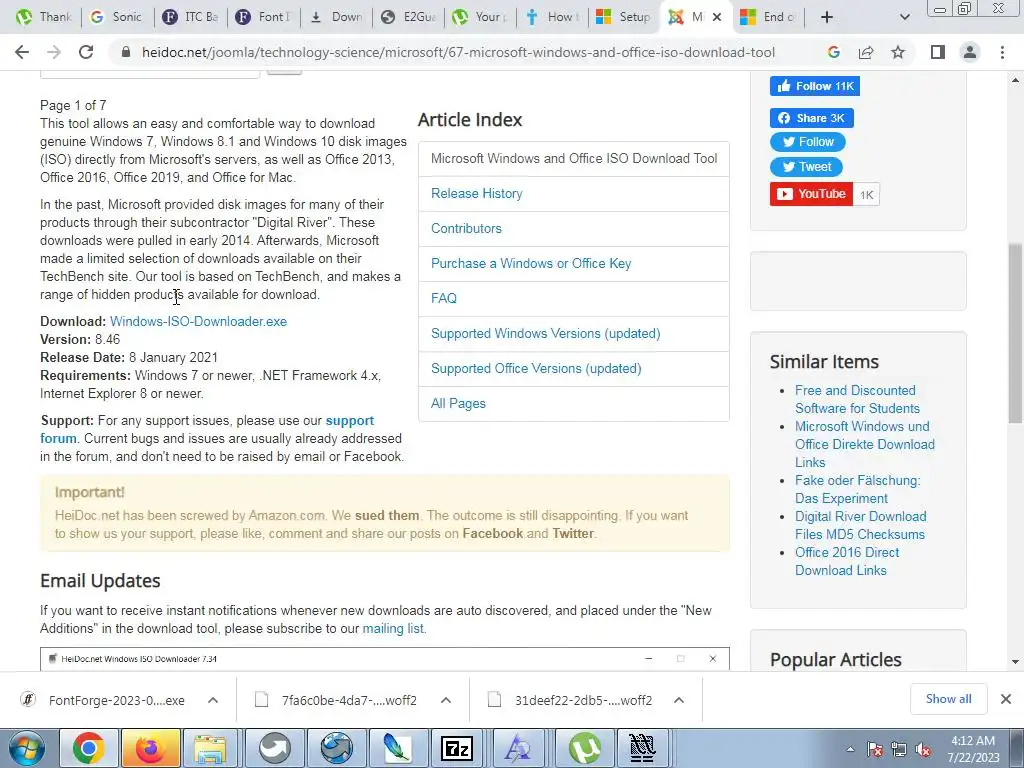Switch to the Down tab
The image size is (1024, 768).
[336, 17]
